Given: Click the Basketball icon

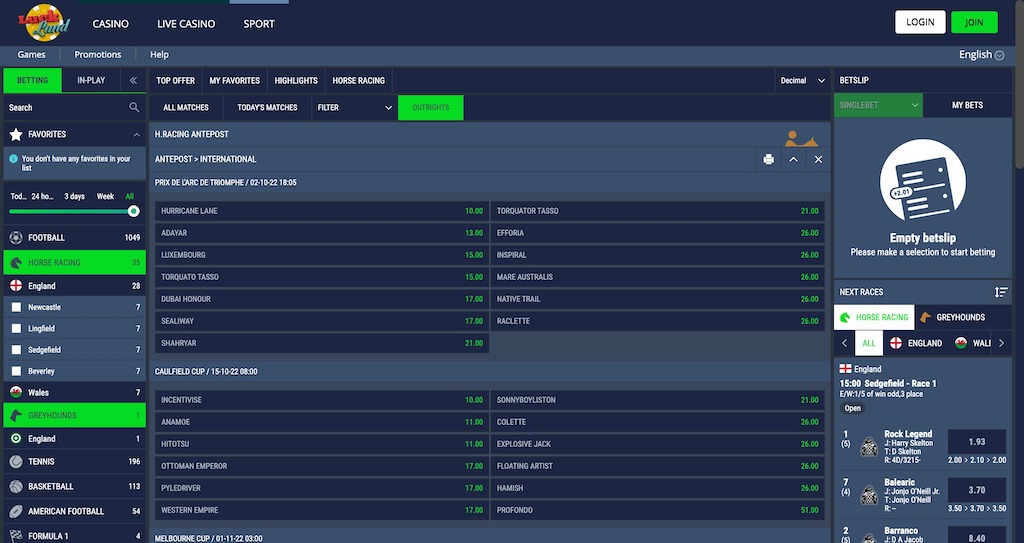Looking at the screenshot, I should 16,486.
